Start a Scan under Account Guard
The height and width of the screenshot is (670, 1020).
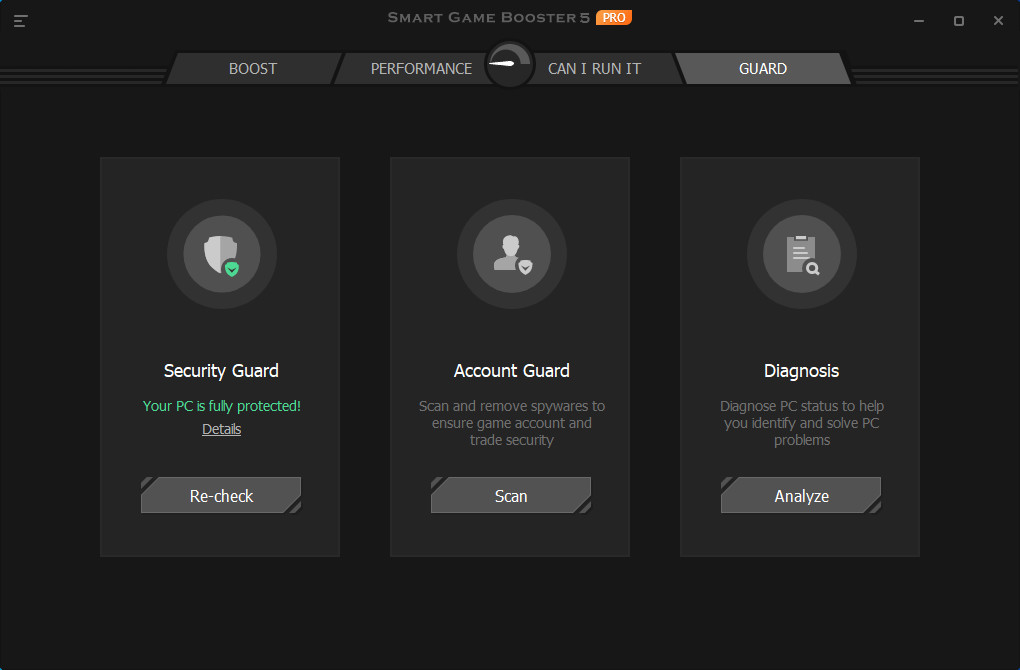point(510,495)
